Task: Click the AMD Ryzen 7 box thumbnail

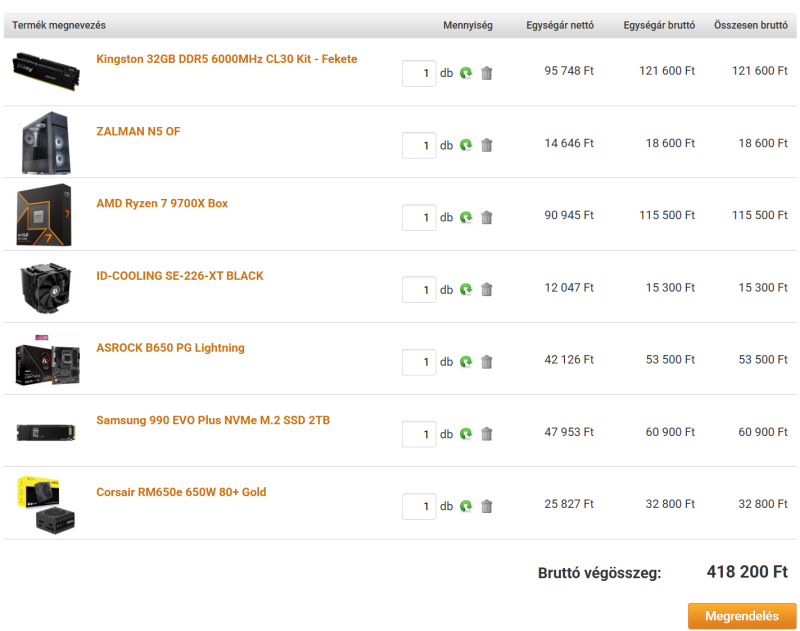Action: pyautogui.click(x=44, y=215)
